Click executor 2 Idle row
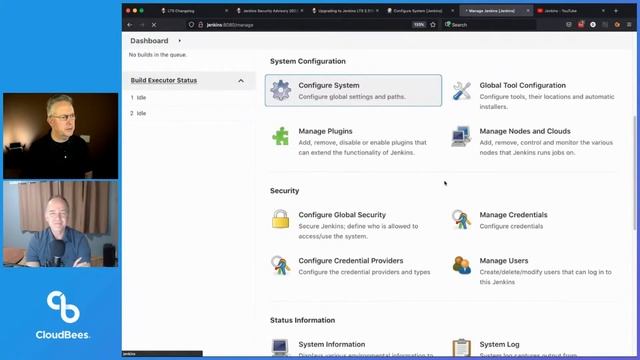 (x=189, y=113)
